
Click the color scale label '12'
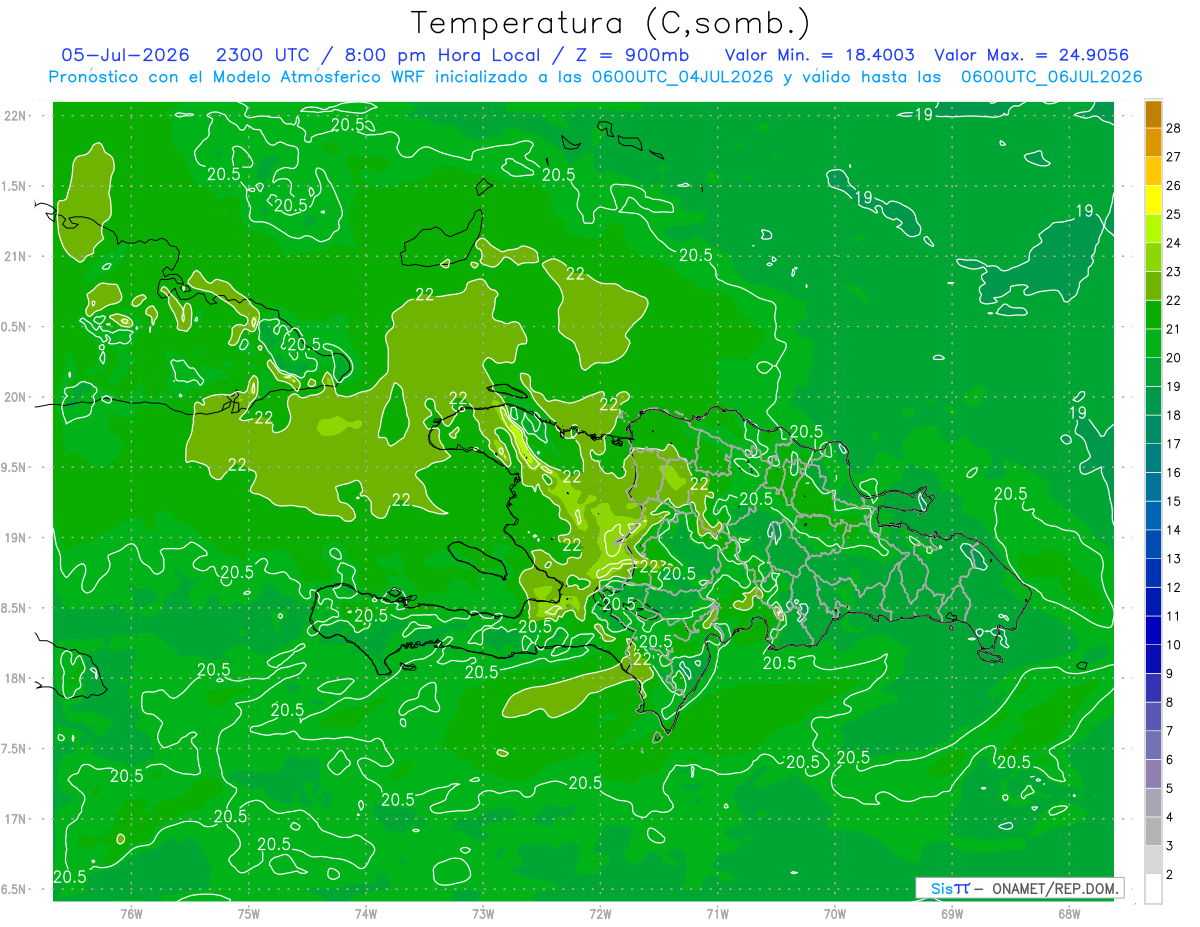coord(1173,587)
